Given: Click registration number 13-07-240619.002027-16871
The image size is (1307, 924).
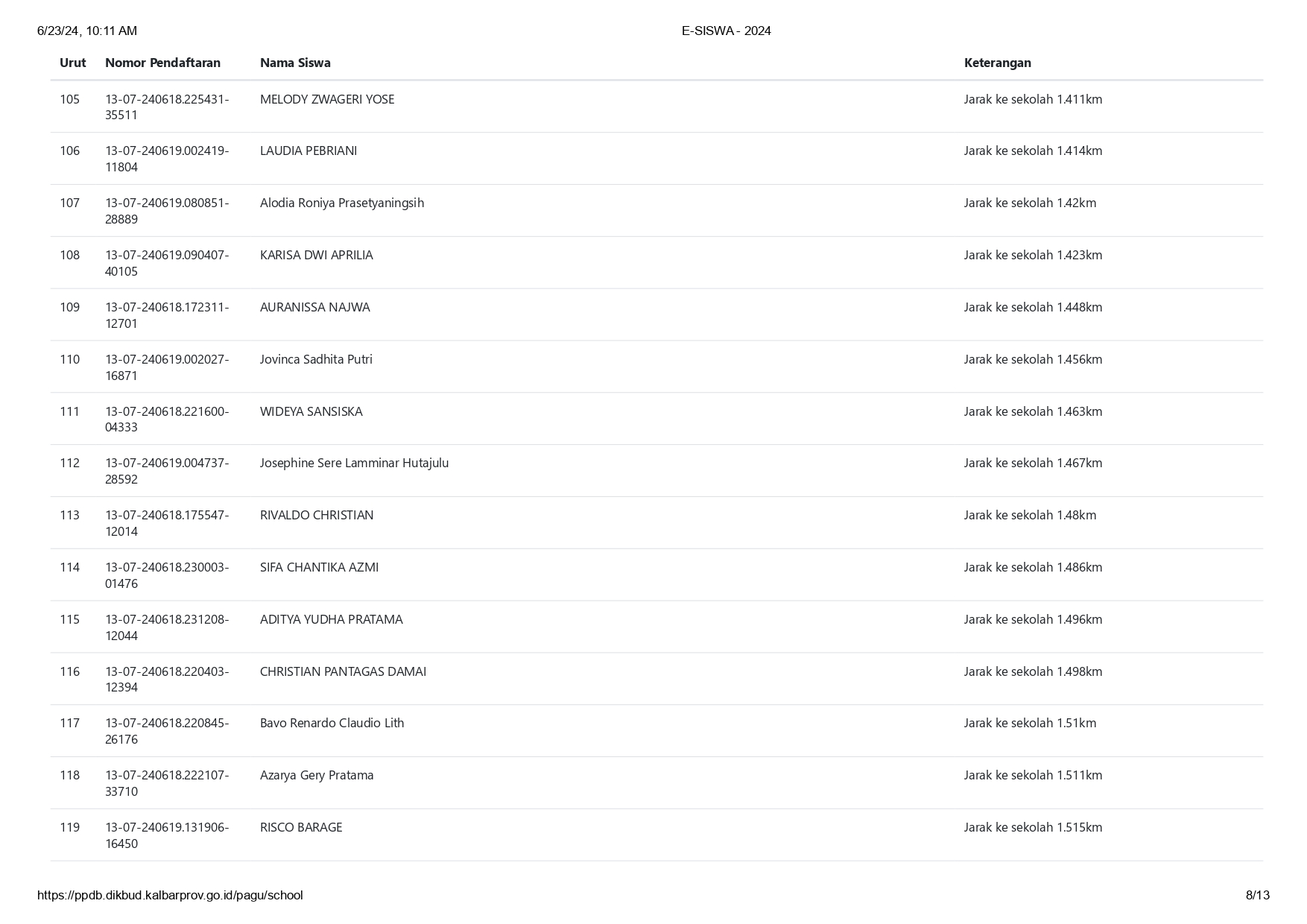Looking at the screenshot, I should tap(167, 367).
